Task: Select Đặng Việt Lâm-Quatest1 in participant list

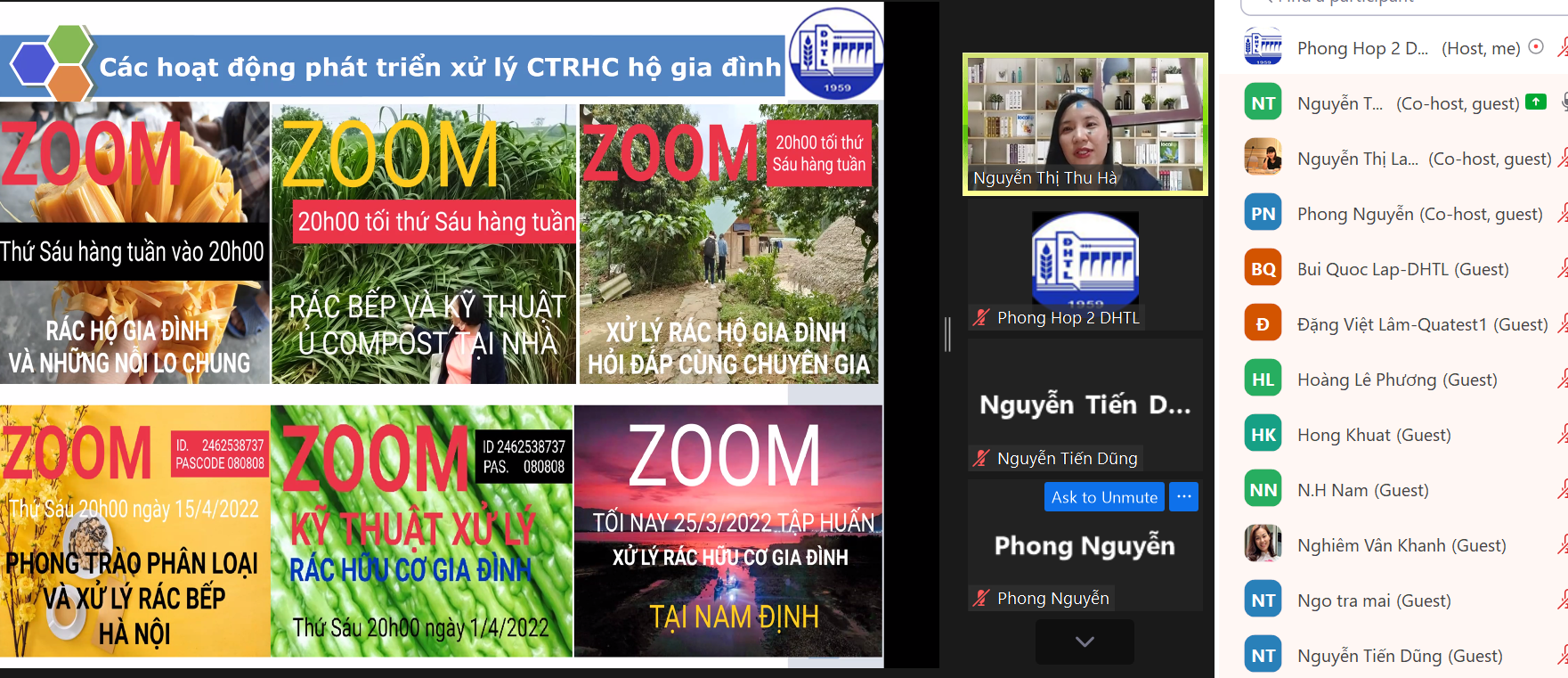Action: (1421, 324)
